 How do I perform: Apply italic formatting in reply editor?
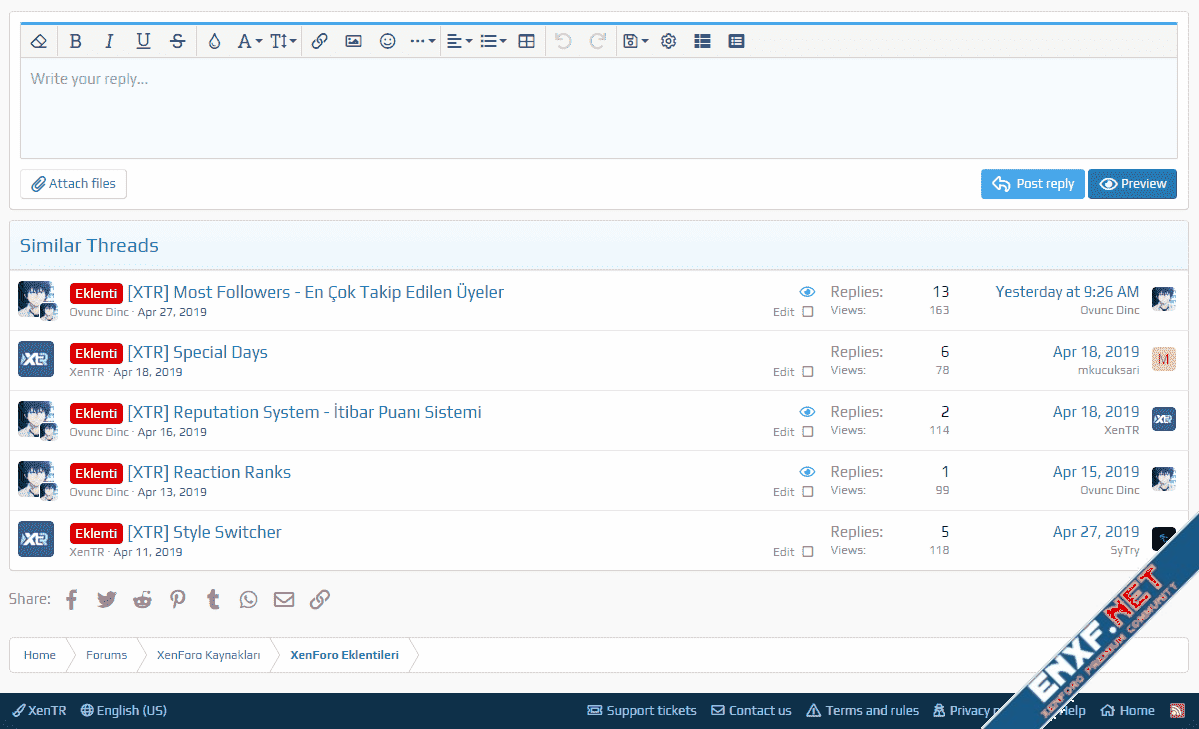110,41
